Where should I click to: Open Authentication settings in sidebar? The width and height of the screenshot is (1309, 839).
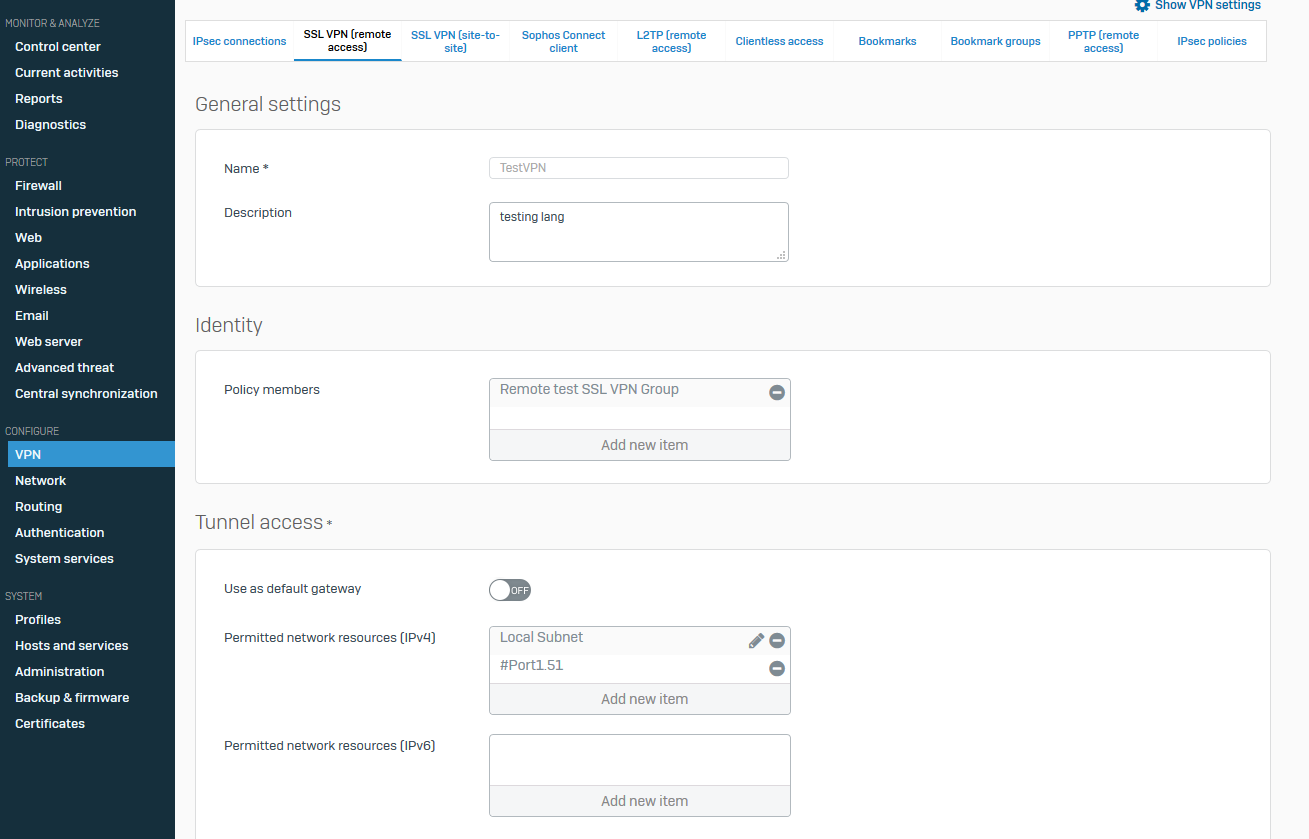pos(60,533)
